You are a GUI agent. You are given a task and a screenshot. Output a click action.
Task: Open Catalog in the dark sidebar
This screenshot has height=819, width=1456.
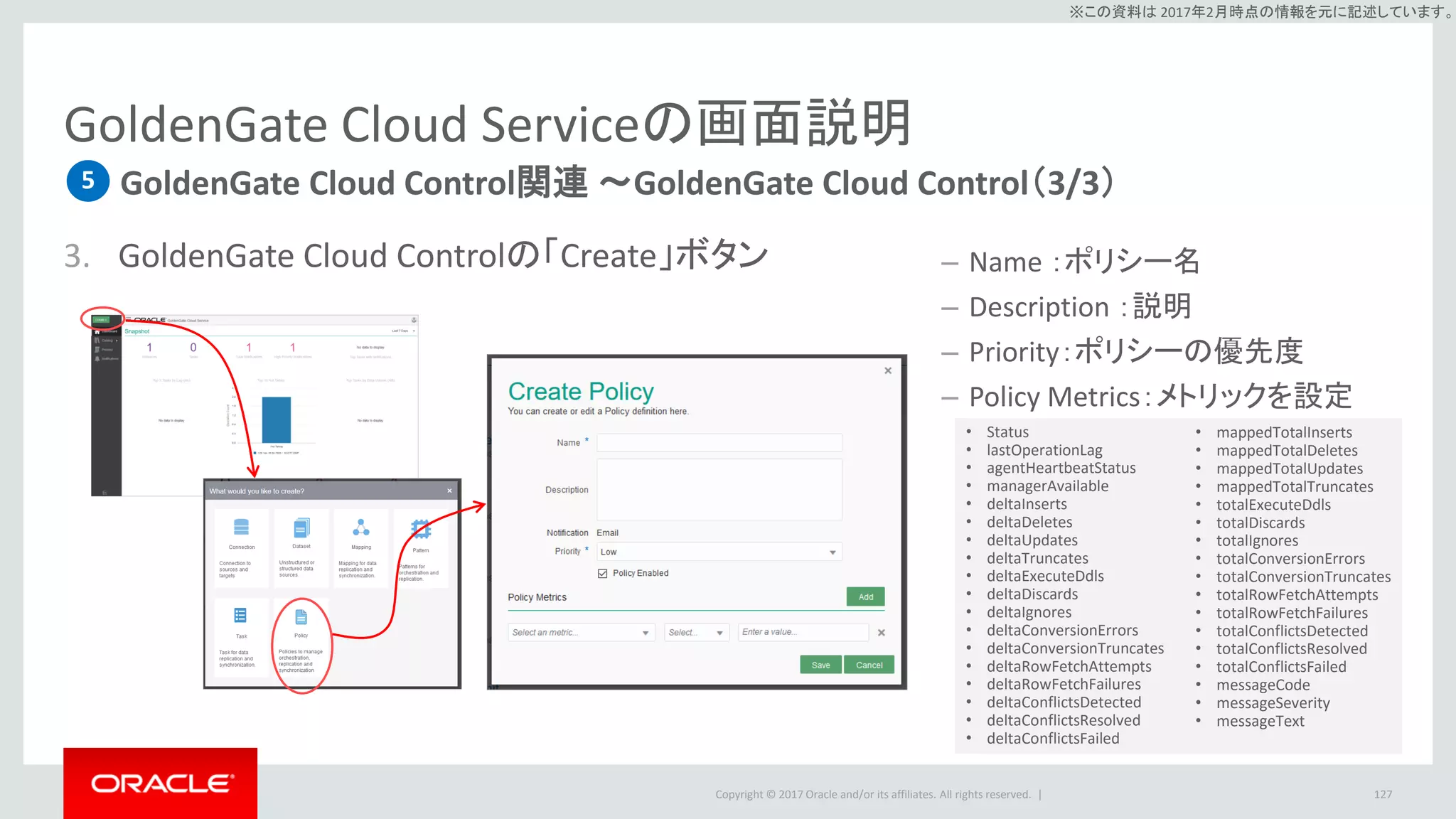click(107, 341)
